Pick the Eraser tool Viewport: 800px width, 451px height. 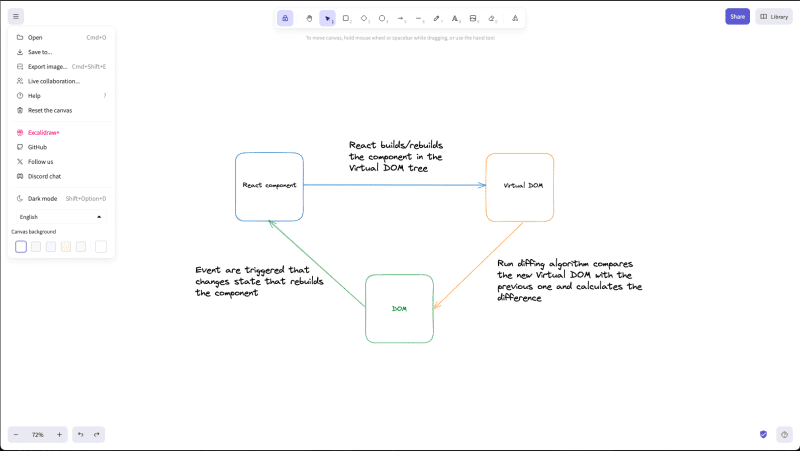point(491,18)
